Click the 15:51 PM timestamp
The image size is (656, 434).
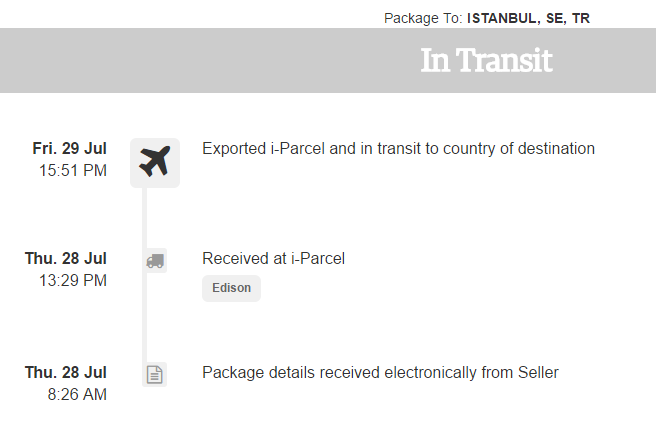pos(73,170)
